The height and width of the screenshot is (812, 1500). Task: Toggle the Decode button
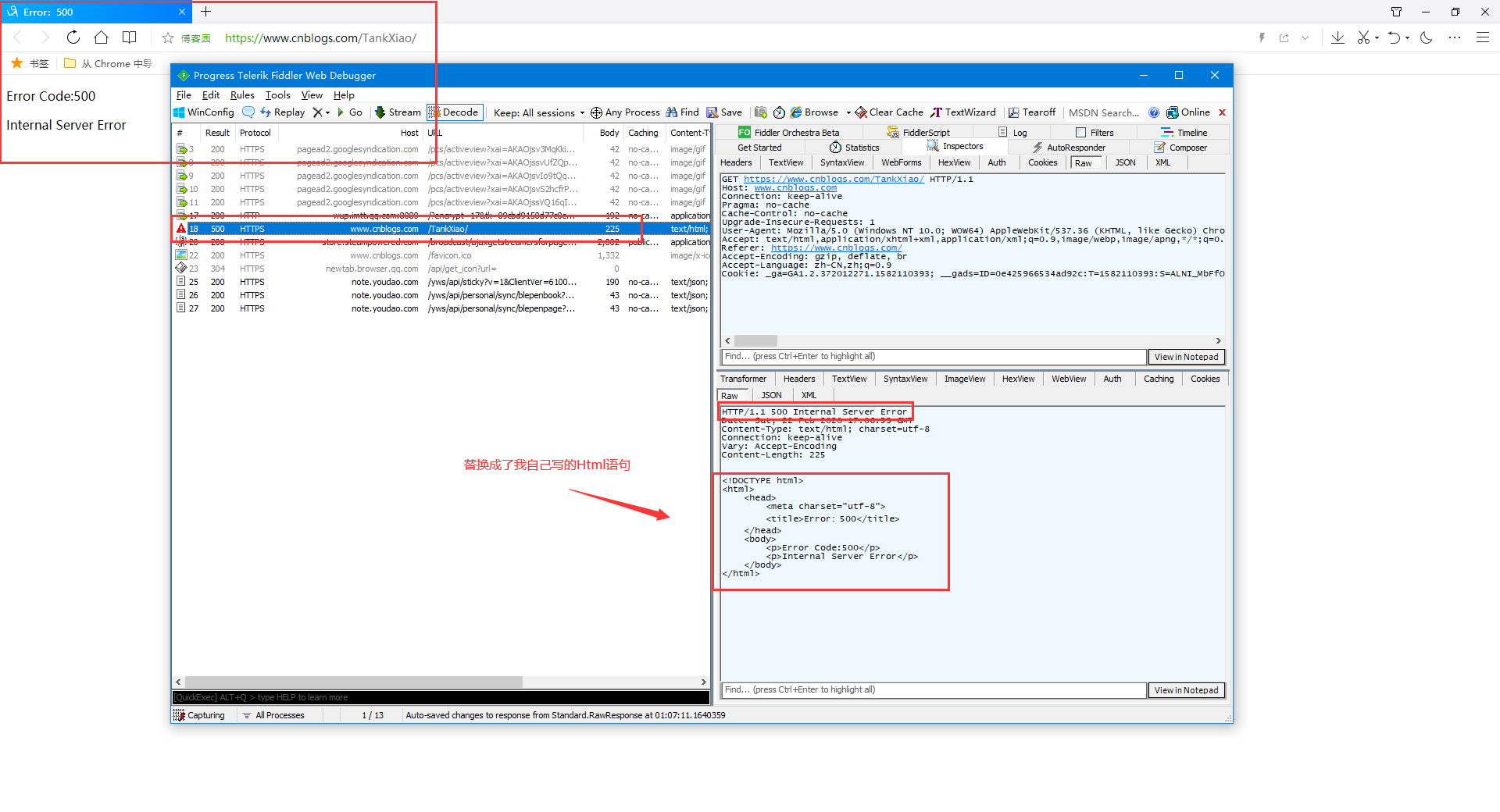(x=454, y=112)
